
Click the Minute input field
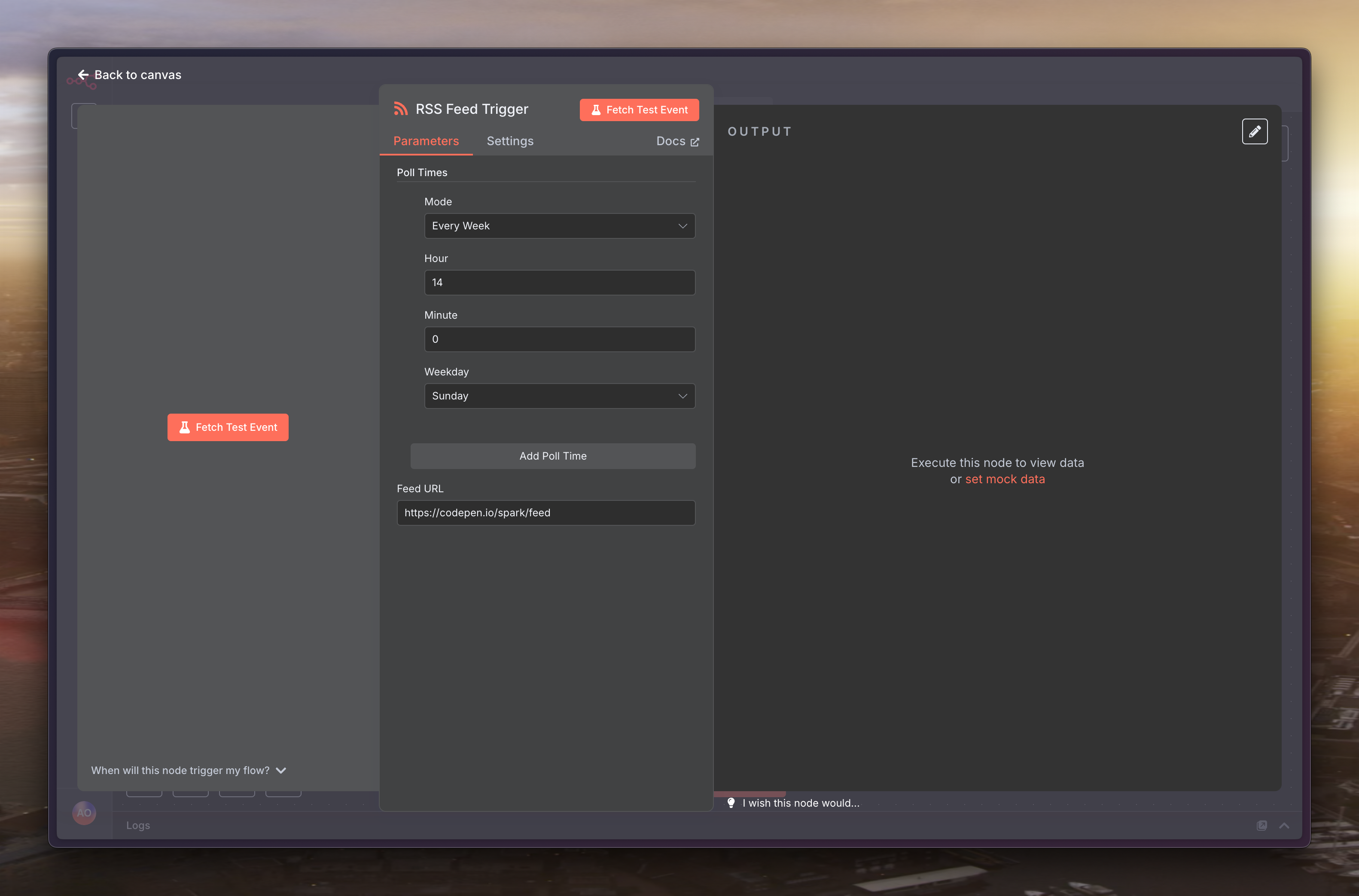[559, 339]
